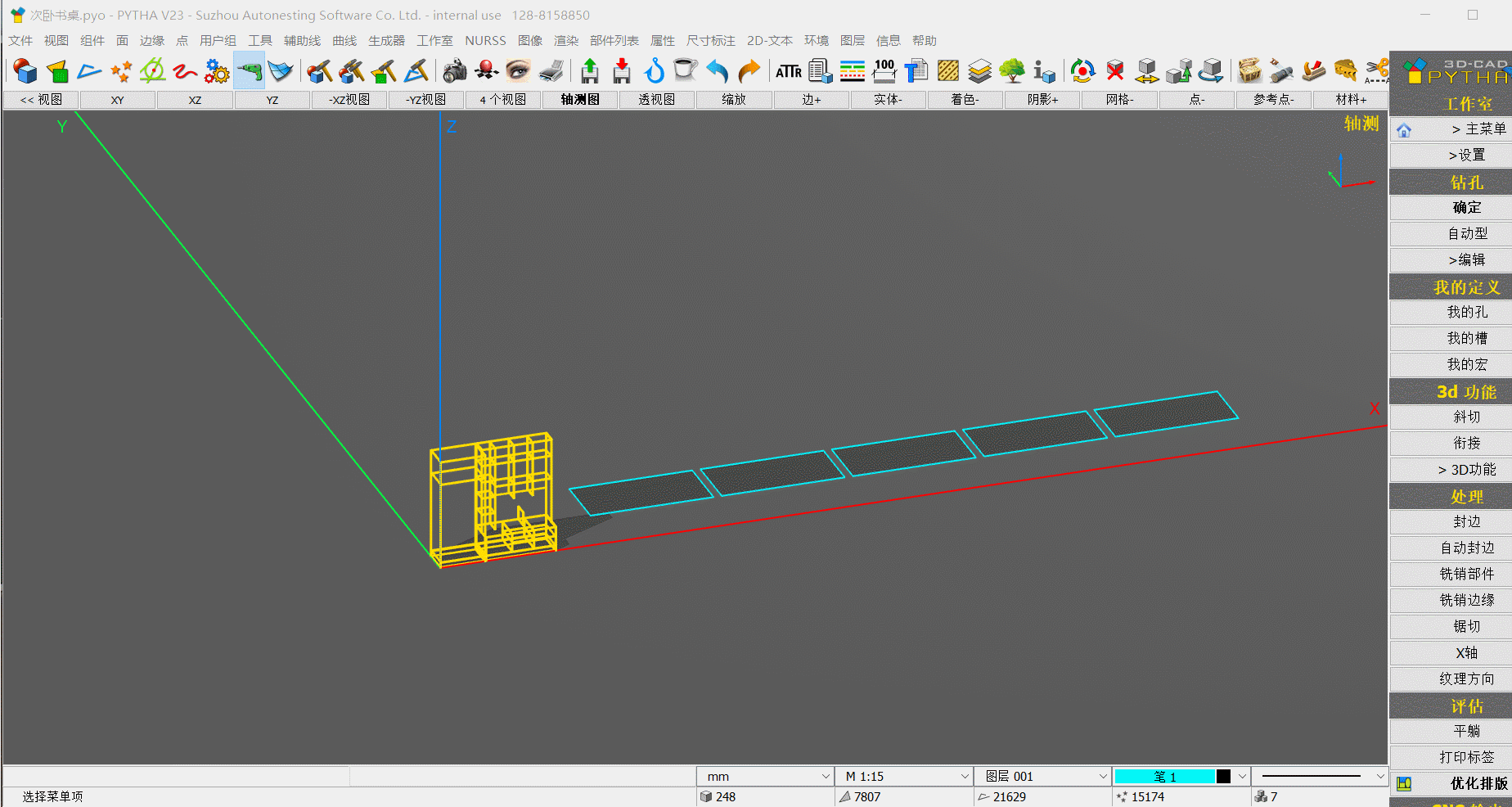Click the orange stars point tool icon

pyautogui.click(x=121, y=71)
